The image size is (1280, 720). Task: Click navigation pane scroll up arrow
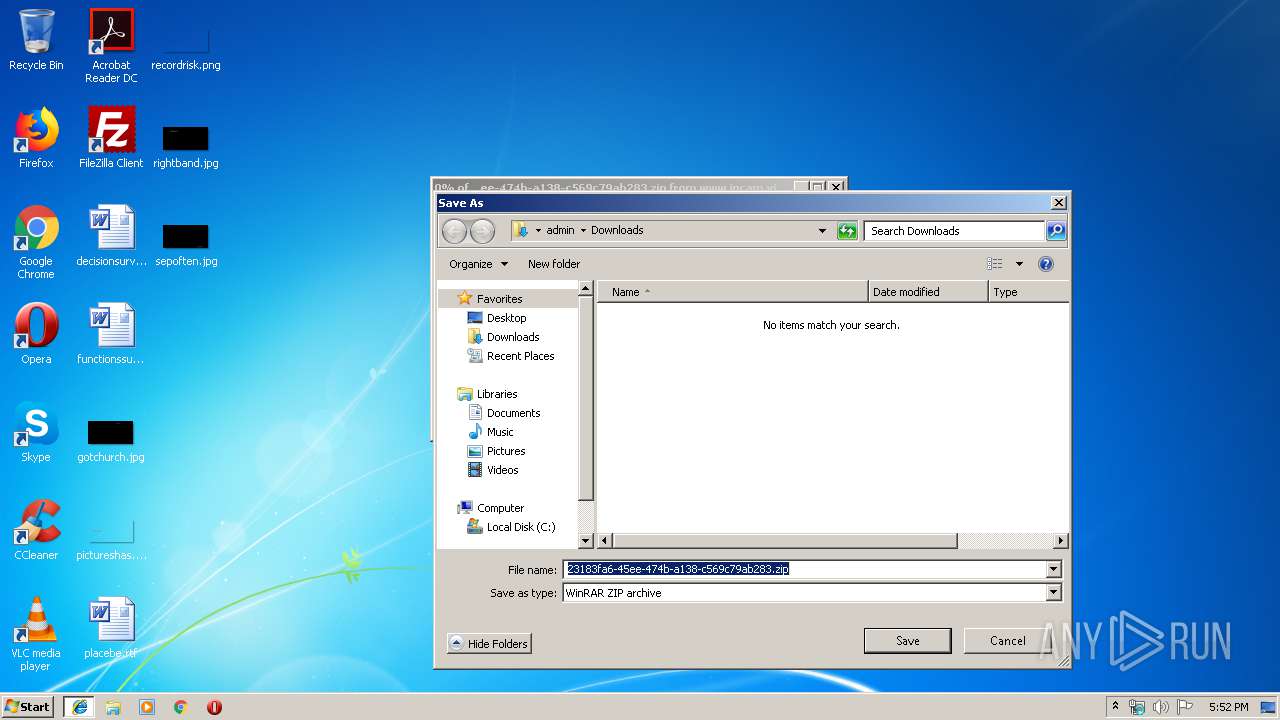(x=586, y=289)
